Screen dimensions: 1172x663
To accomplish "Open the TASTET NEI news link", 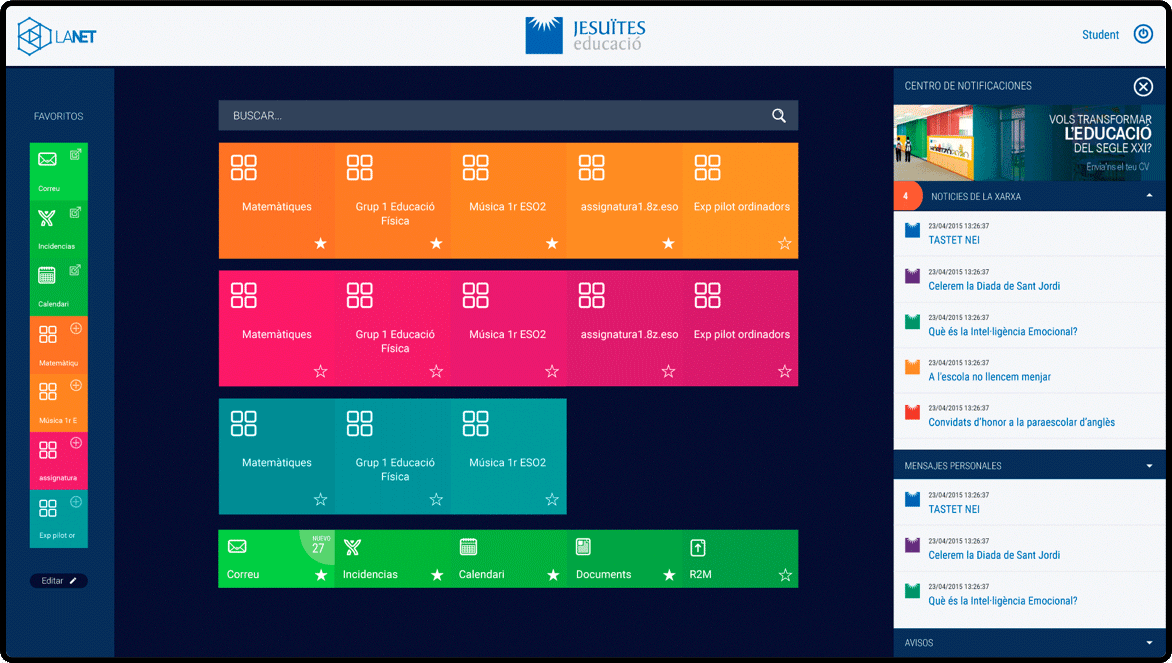I will (954, 240).
